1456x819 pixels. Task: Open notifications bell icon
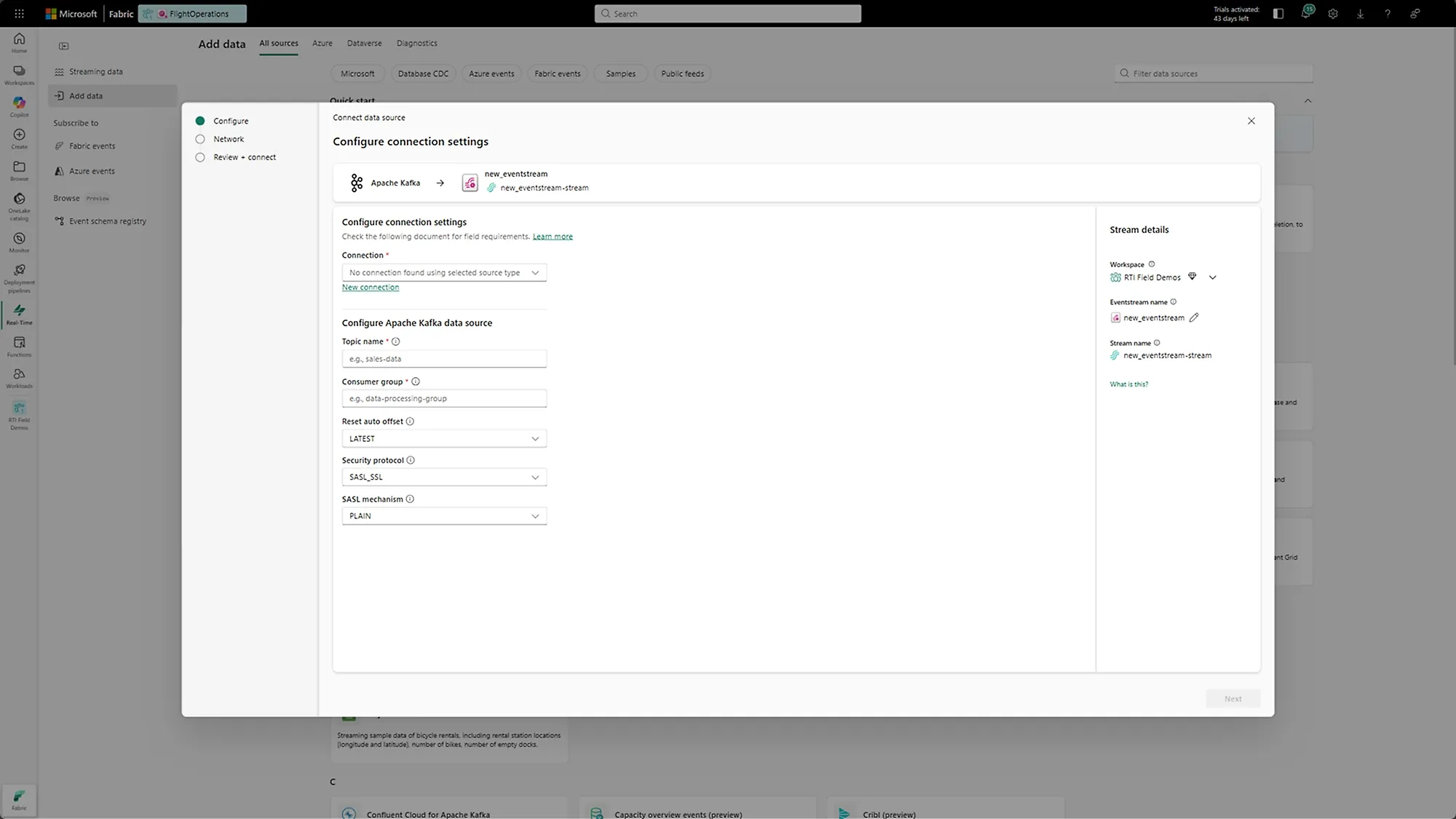coord(1306,13)
